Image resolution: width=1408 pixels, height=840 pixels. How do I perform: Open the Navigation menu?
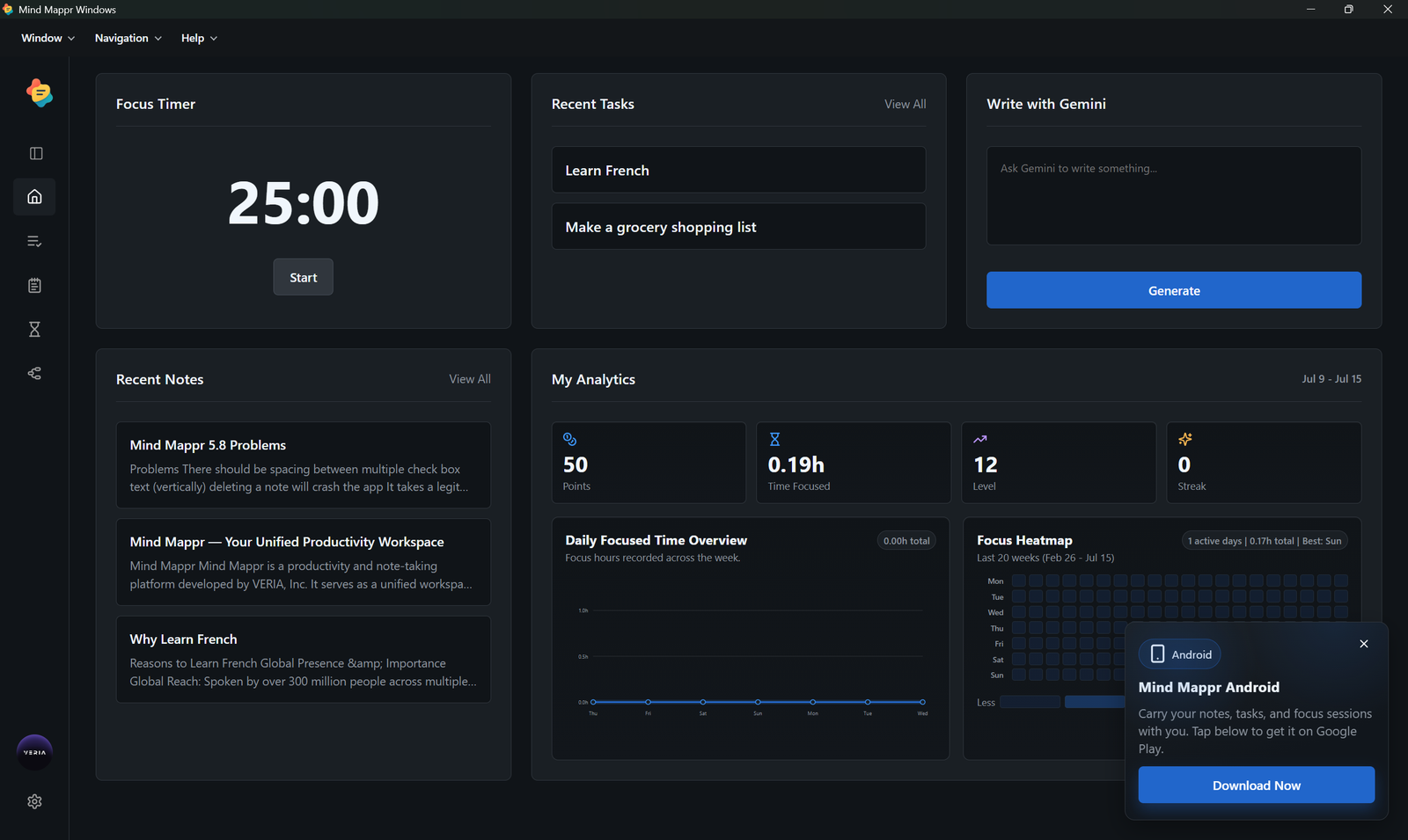point(128,38)
